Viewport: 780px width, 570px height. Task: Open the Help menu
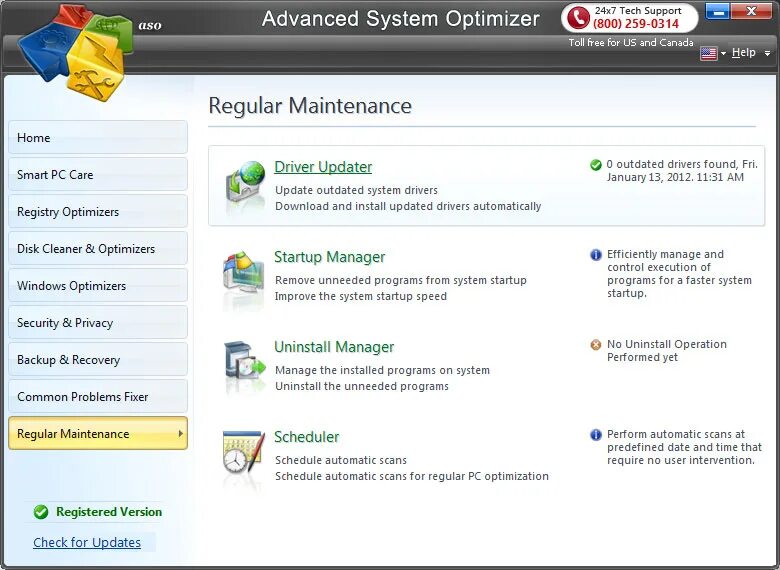[x=743, y=52]
